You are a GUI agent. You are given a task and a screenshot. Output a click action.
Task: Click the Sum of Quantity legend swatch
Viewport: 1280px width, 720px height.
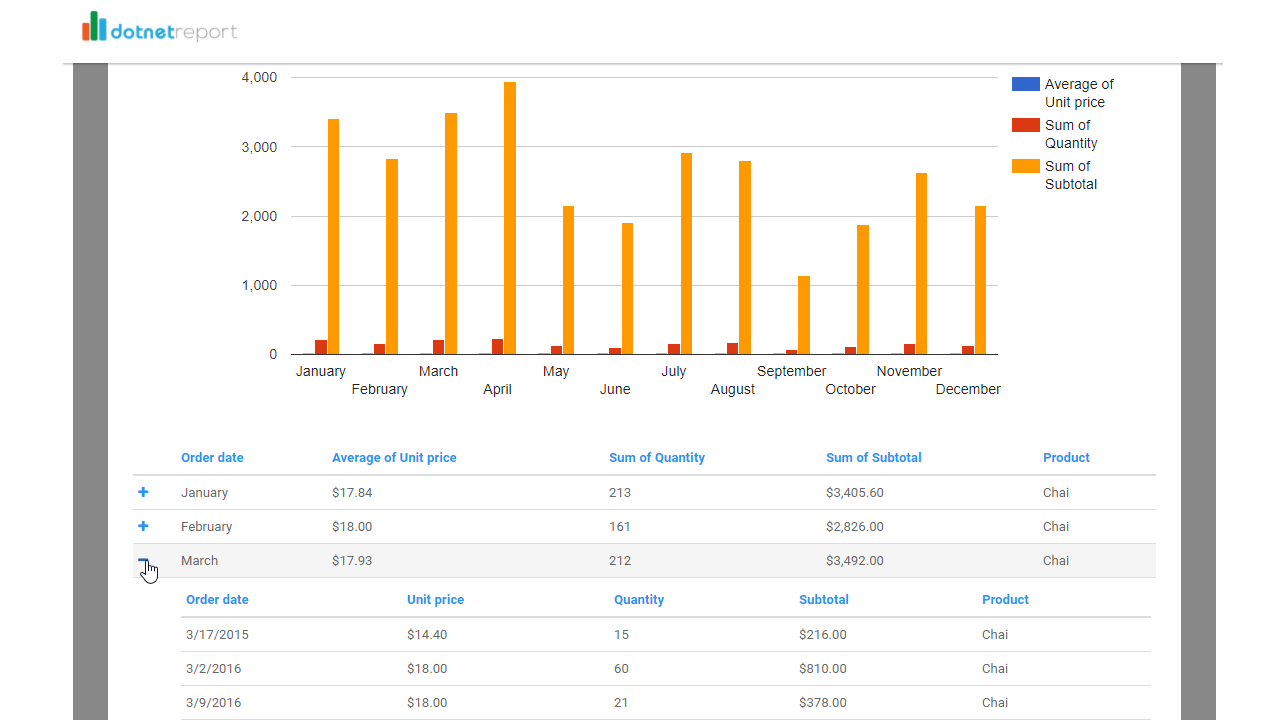(x=1026, y=125)
